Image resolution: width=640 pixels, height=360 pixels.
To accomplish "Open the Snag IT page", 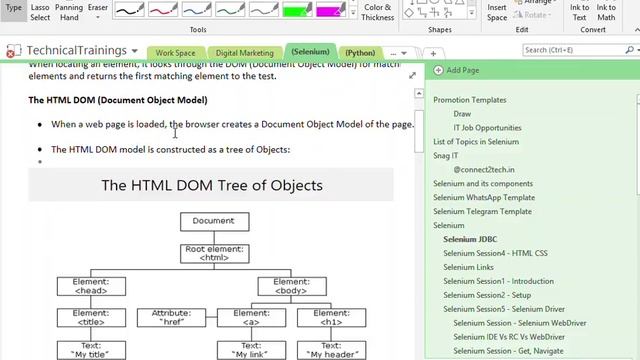I will coord(445,156).
